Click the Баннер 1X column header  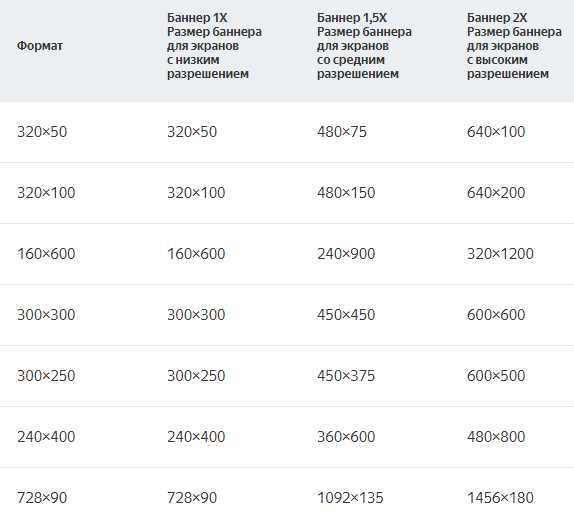click(214, 46)
